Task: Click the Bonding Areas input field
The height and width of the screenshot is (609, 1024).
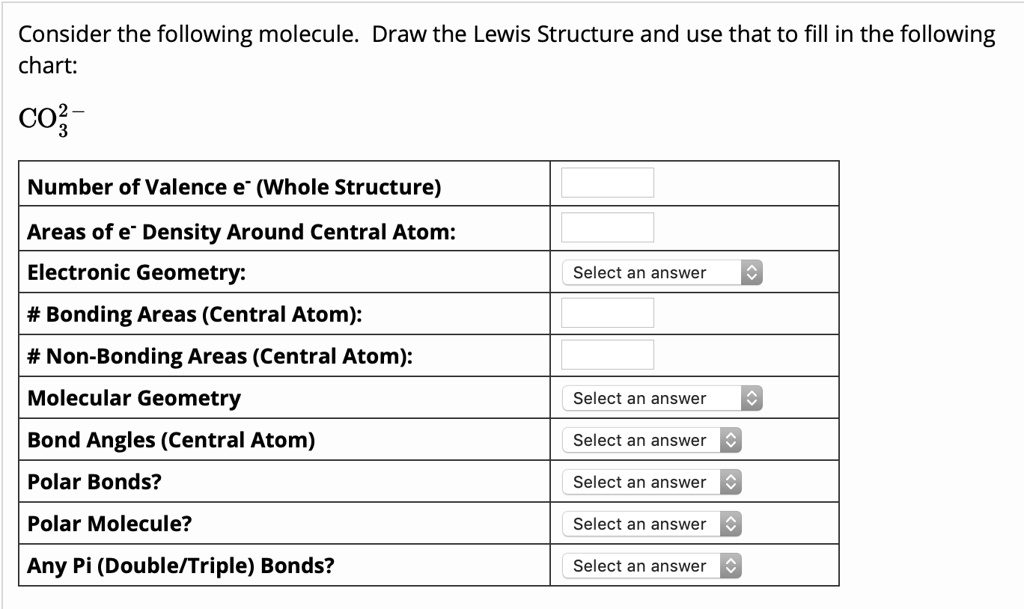Action: (608, 313)
